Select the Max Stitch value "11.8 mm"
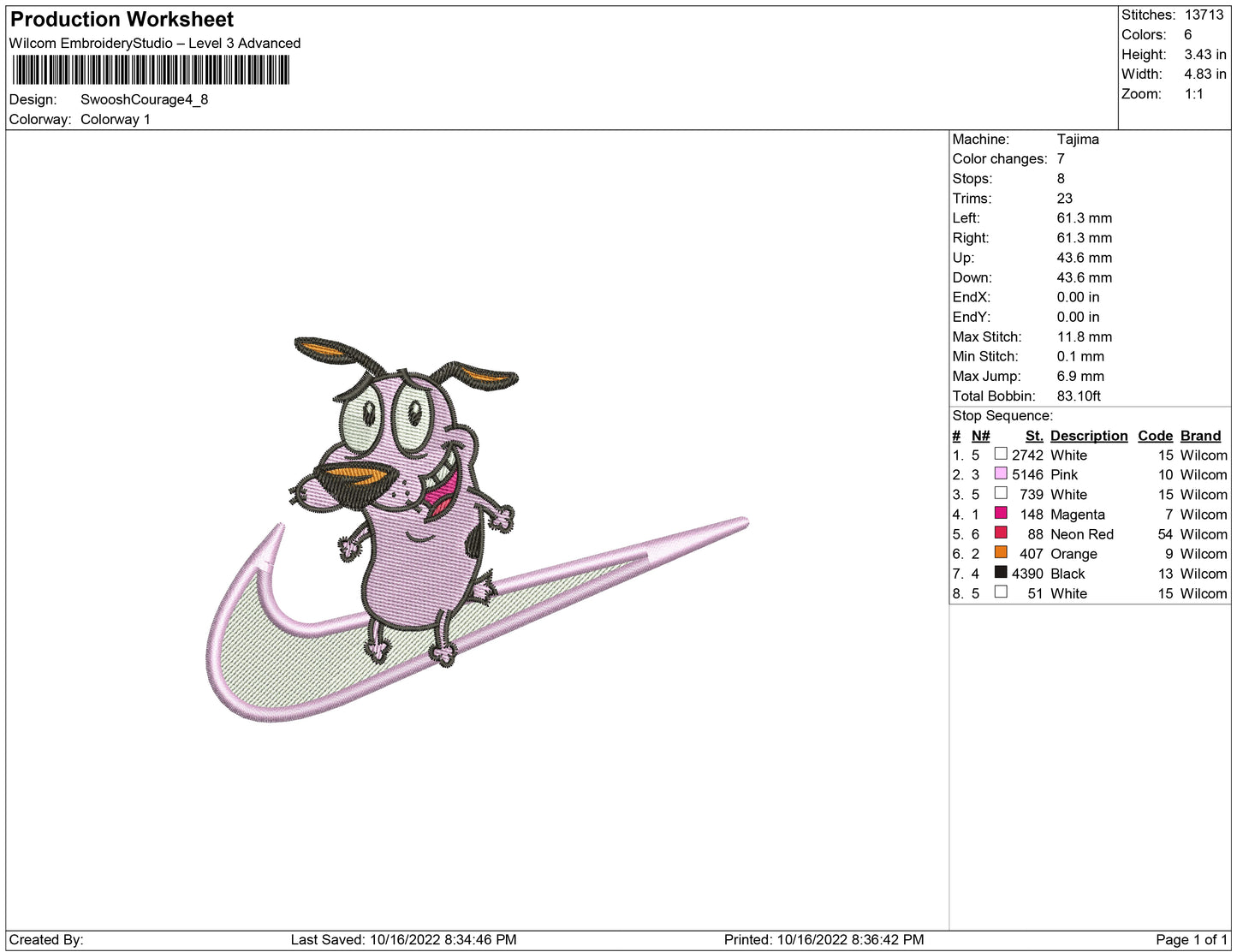The image size is (1237, 952). 1085,336
